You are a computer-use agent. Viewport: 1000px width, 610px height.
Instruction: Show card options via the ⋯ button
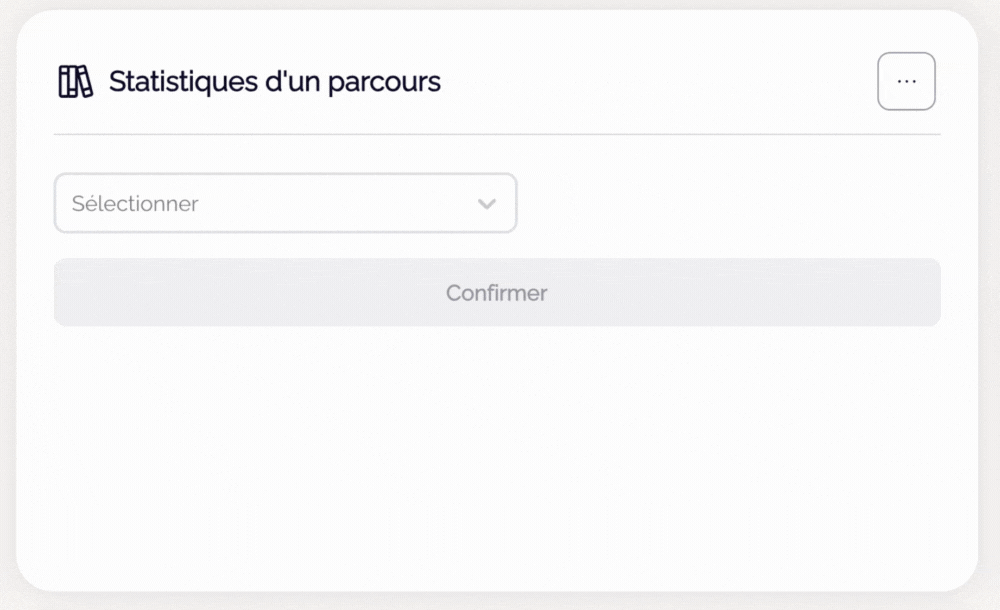(x=906, y=81)
